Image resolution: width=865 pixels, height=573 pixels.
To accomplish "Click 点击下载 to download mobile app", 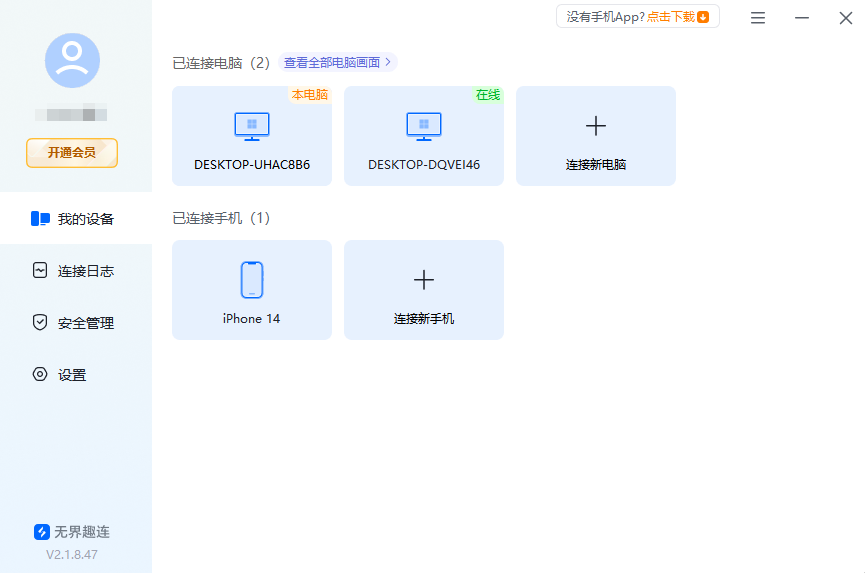I will pyautogui.click(x=670, y=17).
